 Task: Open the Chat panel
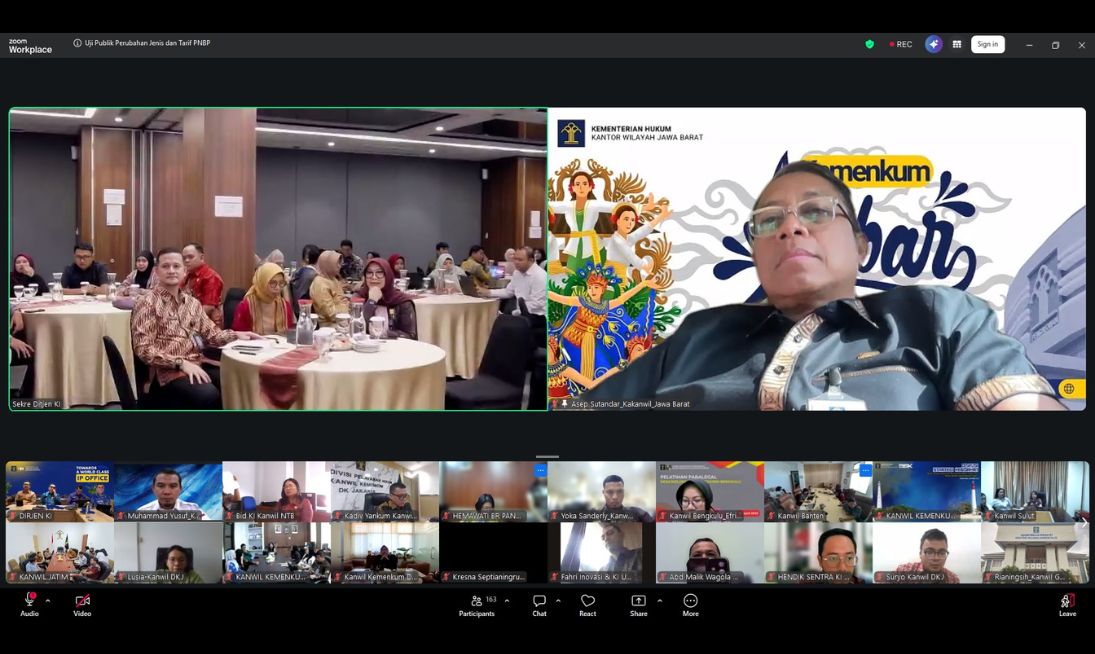(x=539, y=604)
